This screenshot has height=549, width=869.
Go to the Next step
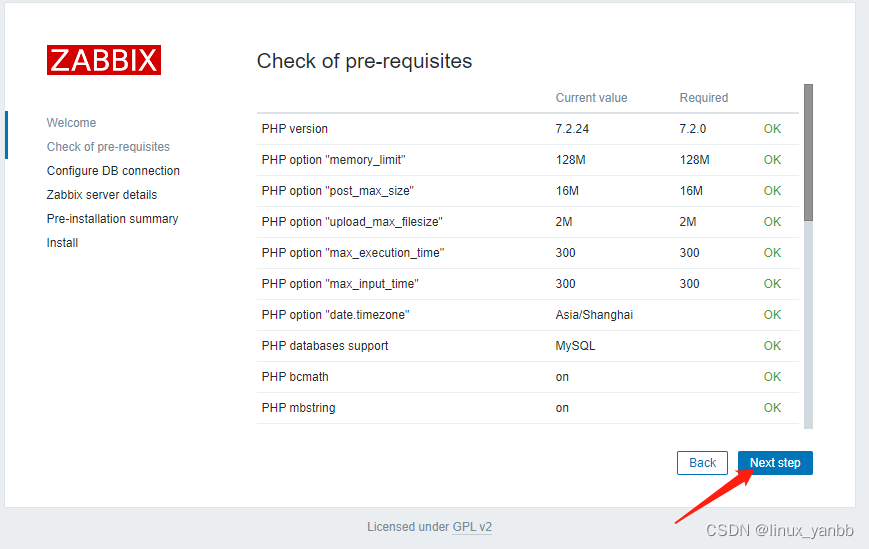click(775, 463)
